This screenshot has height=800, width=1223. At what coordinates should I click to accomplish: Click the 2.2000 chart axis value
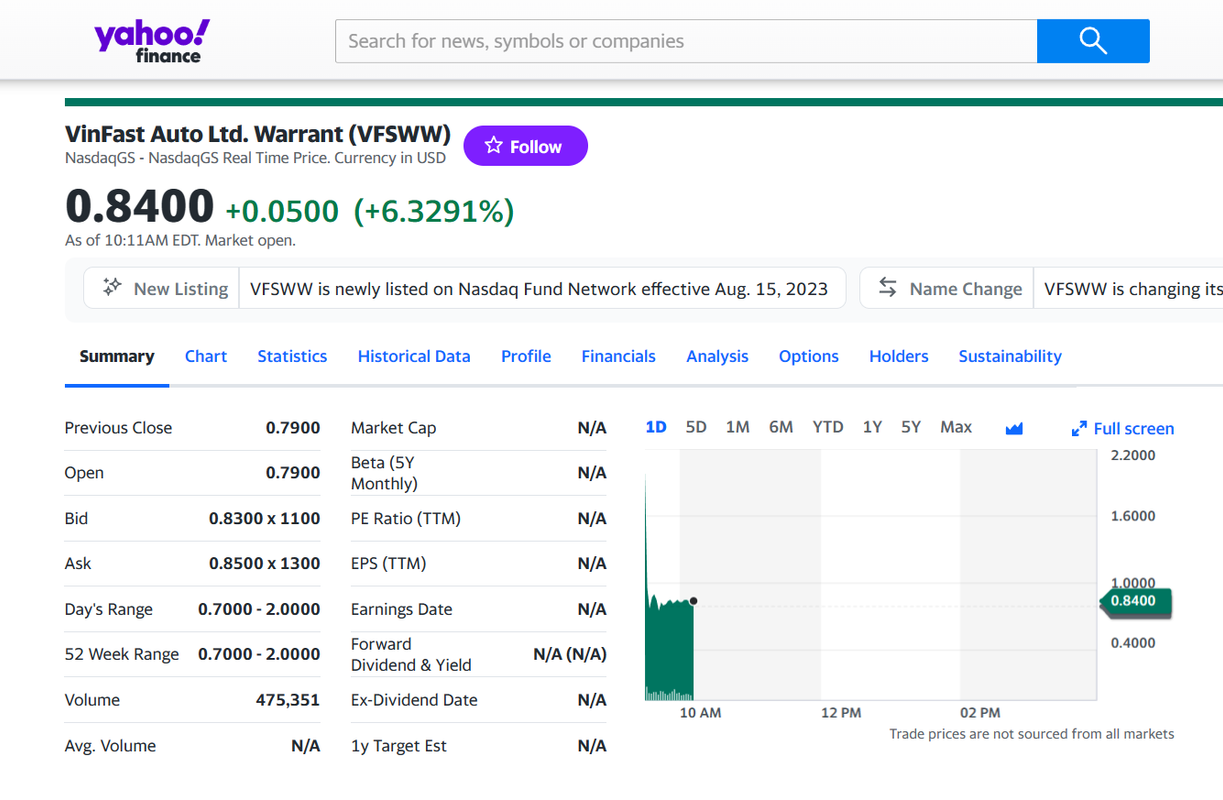point(1133,455)
